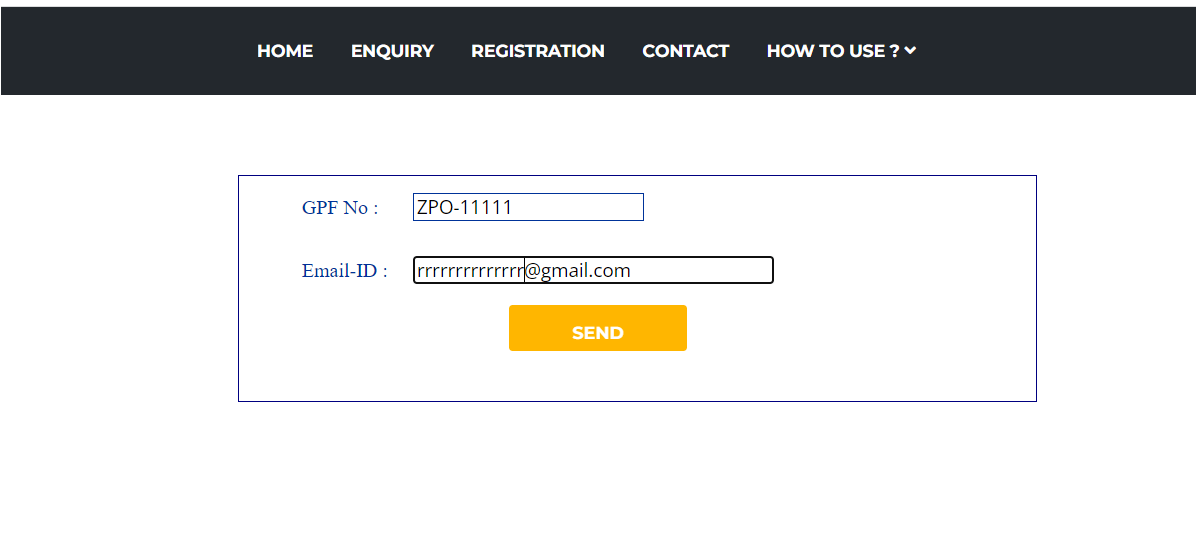This screenshot has width=1196, height=556.
Task: Open the ENQUIRY menu item
Action: click(392, 51)
